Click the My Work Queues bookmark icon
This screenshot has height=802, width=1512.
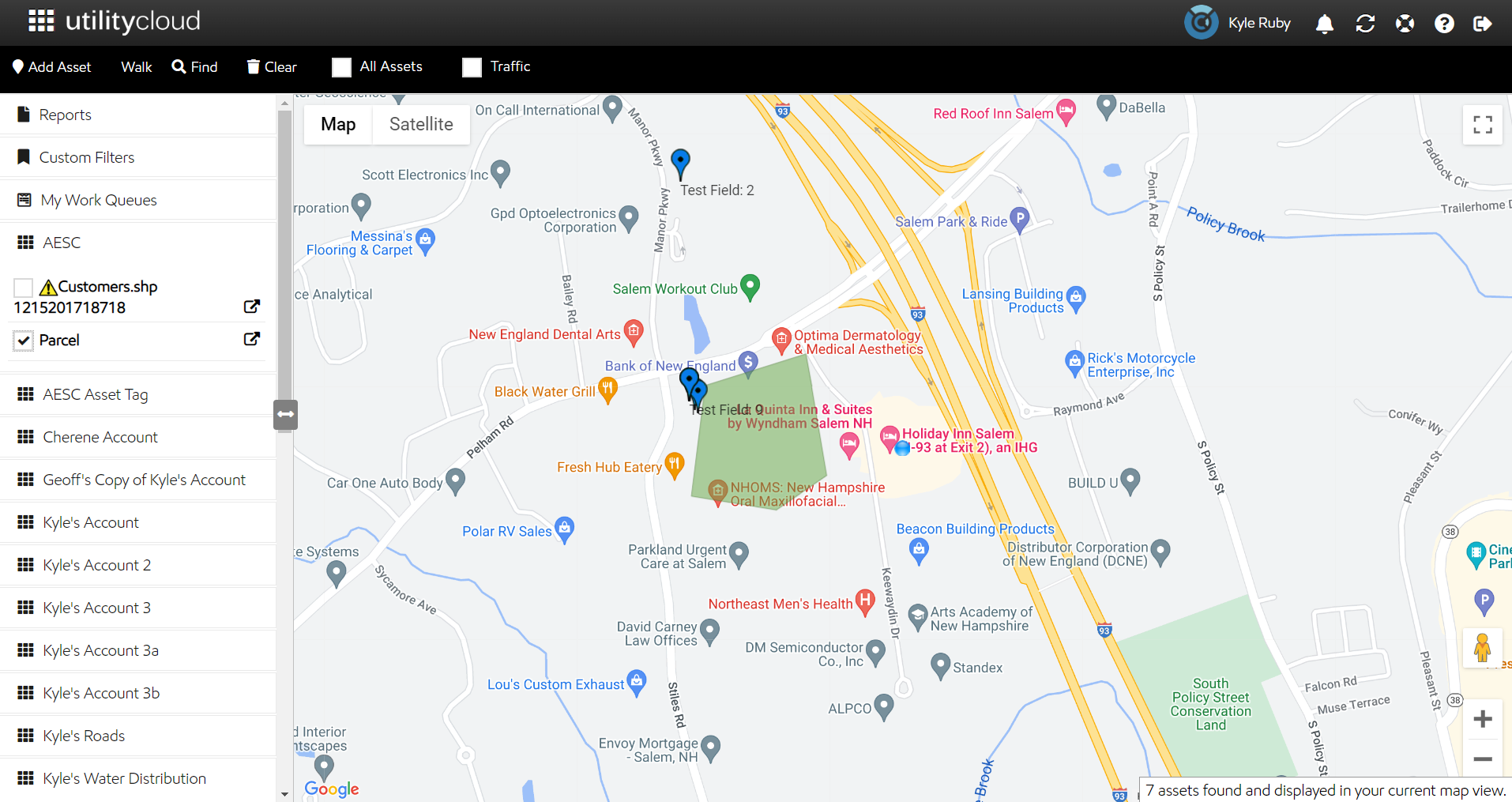point(23,199)
